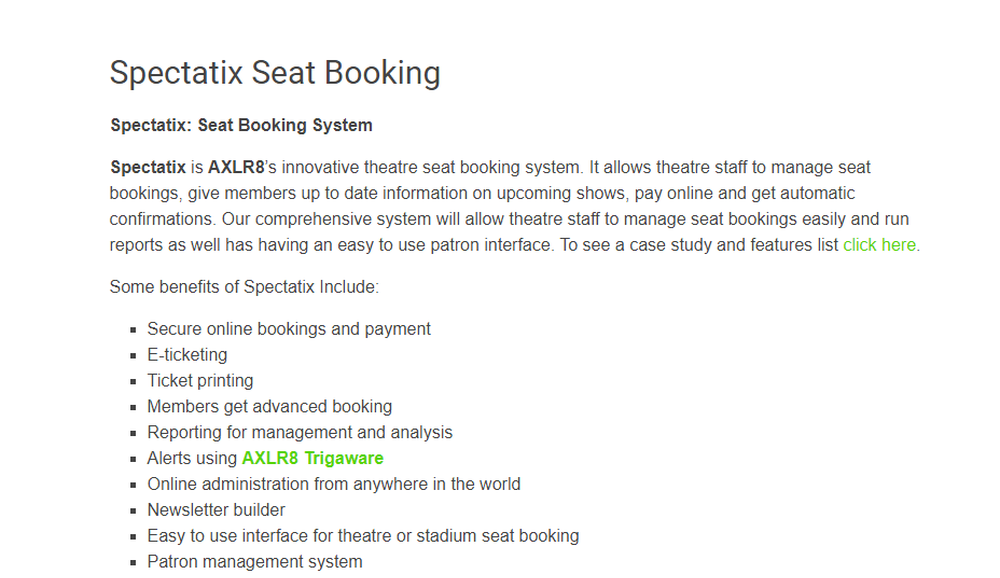The width and height of the screenshot is (1000, 578).
Task: Click the bold 'Spectatix' word starting the paragraph
Action: (148, 167)
